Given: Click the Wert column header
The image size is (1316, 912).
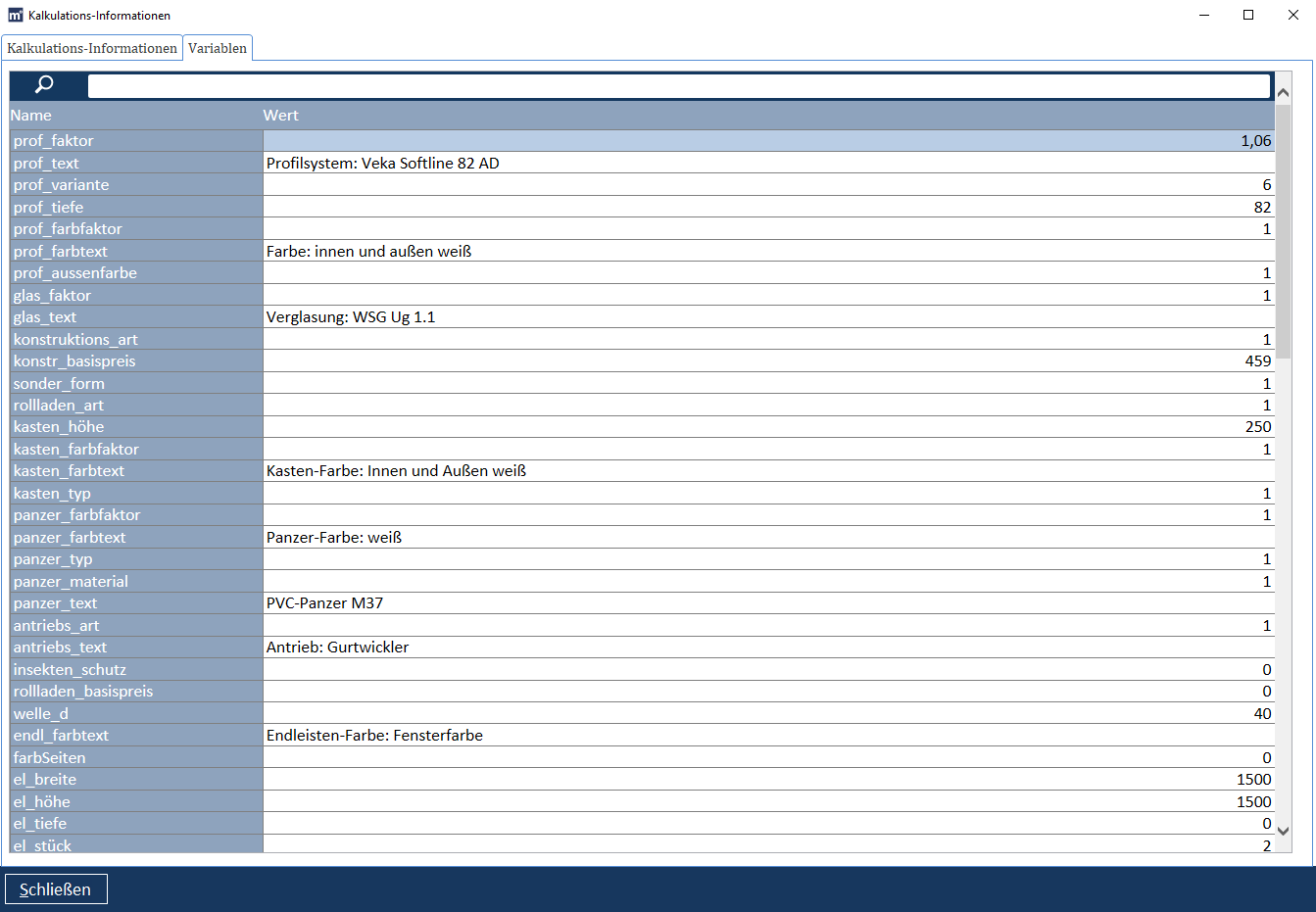Looking at the screenshot, I should [280, 116].
